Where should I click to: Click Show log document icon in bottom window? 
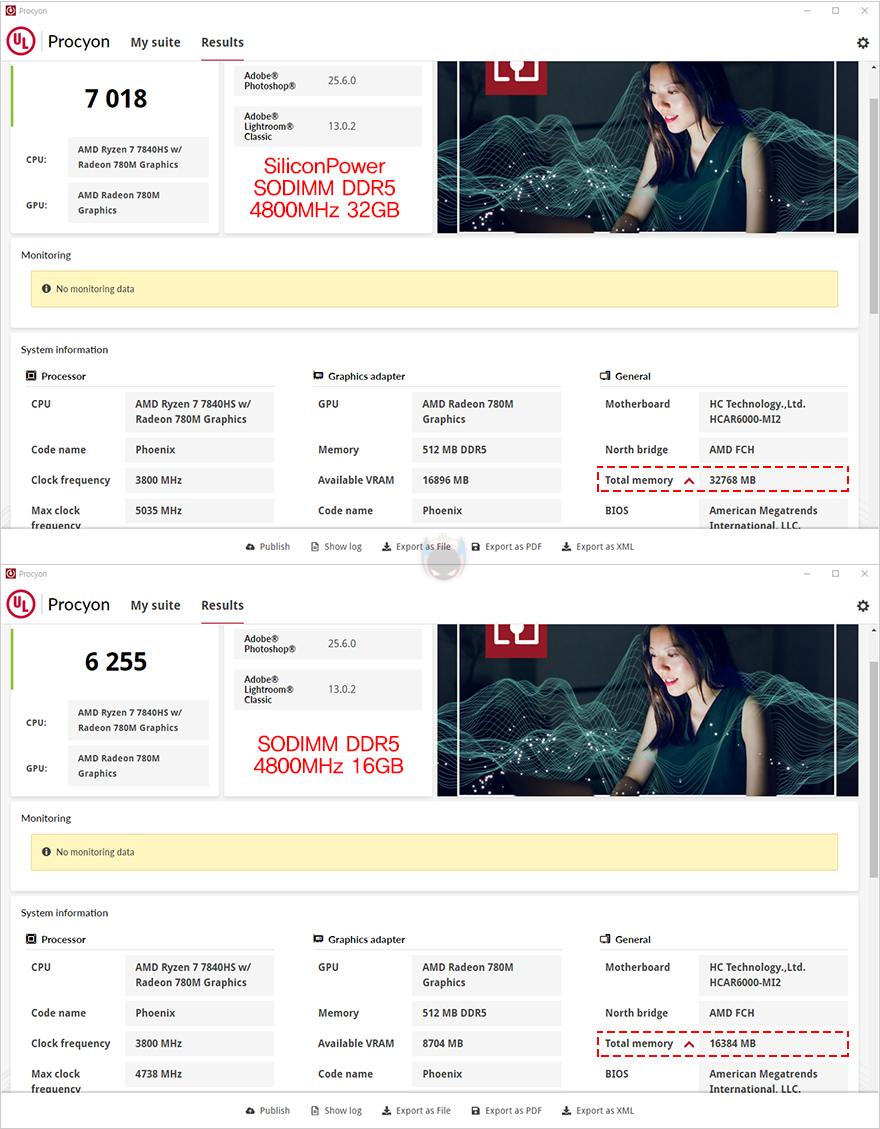(x=315, y=1111)
